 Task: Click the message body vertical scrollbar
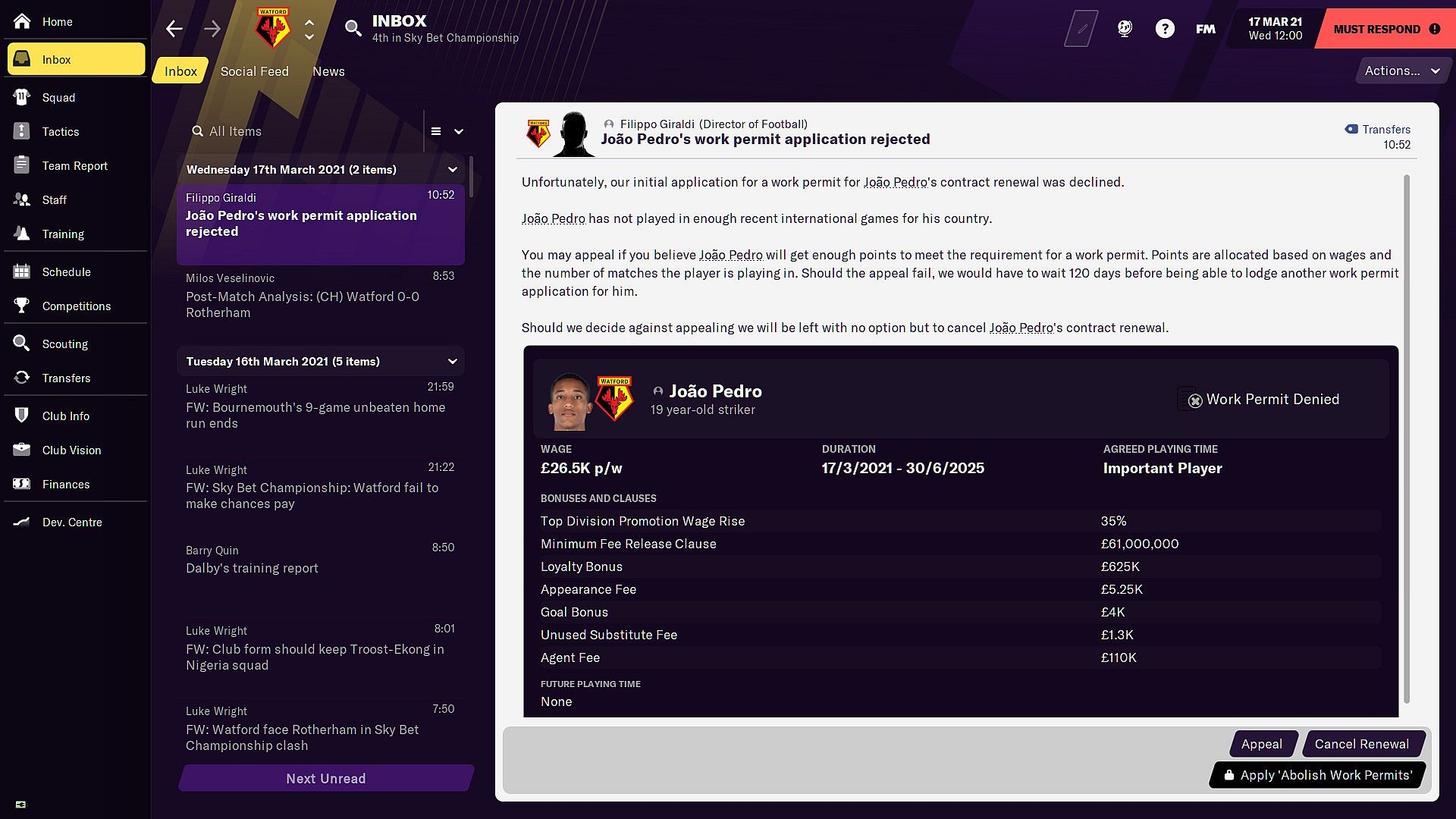[x=1407, y=440]
